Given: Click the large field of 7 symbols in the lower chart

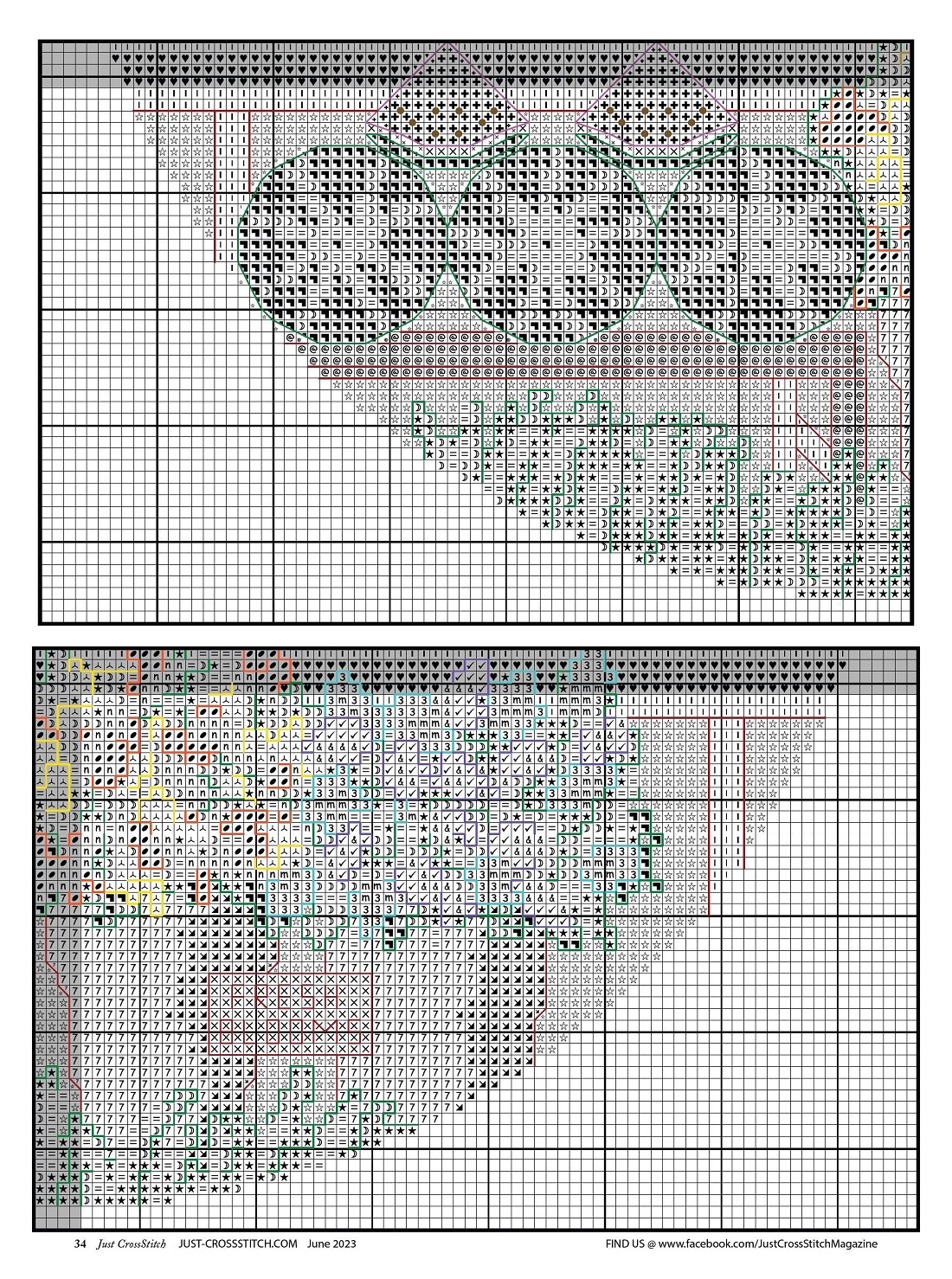Looking at the screenshot, I should (x=130, y=995).
